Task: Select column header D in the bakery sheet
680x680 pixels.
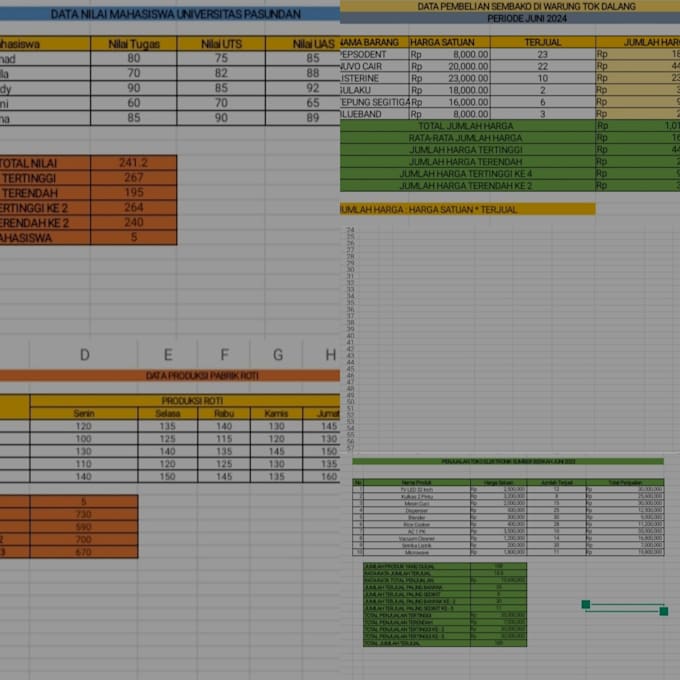Action: coord(84,355)
